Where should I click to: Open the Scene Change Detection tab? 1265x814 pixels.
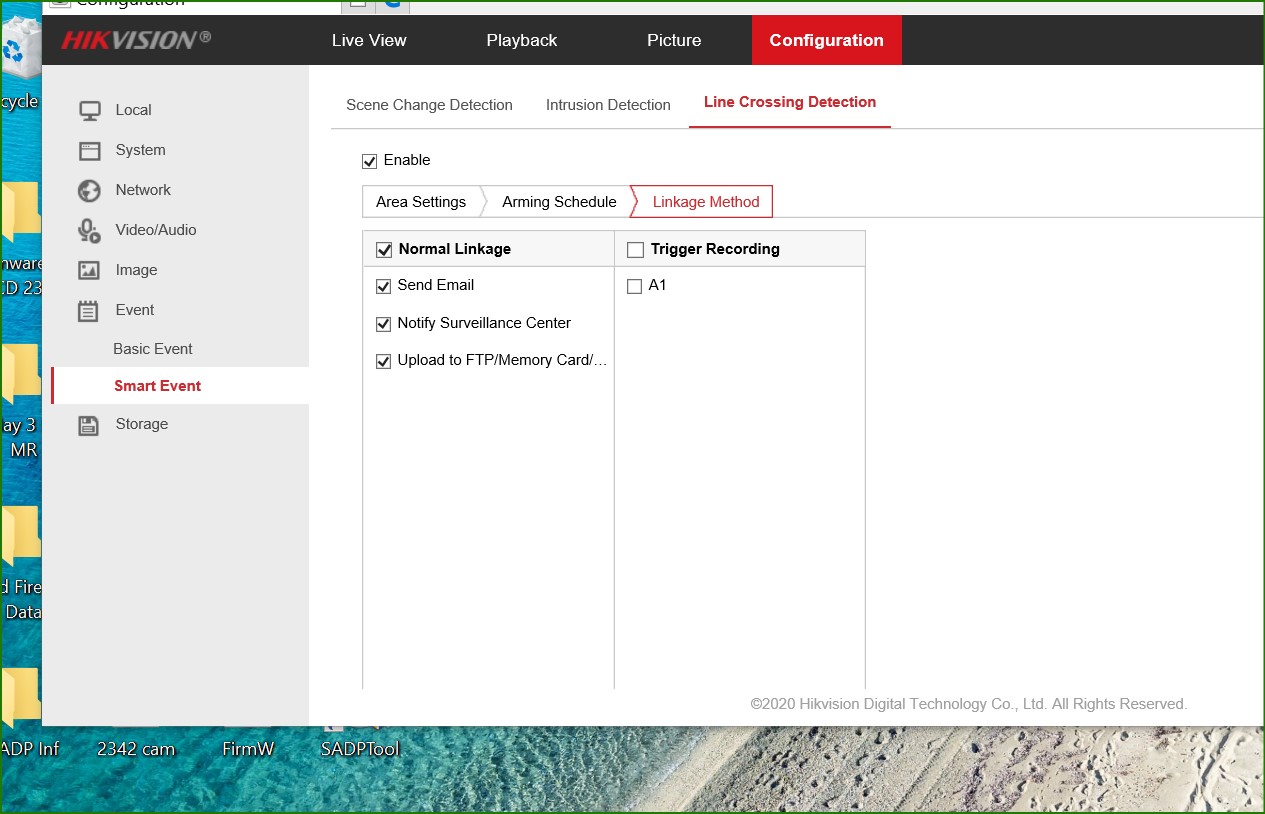(x=429, y=105)
